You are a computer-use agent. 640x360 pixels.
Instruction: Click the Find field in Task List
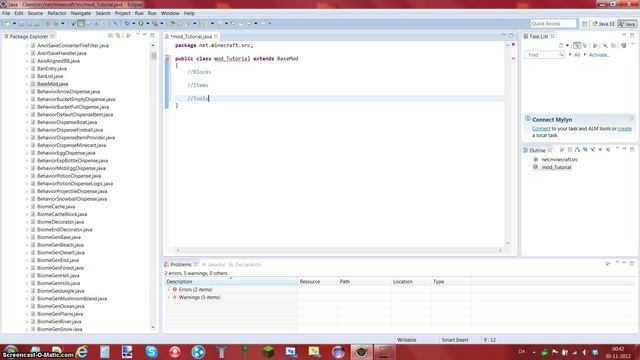pyautogui.click(x=544, y=55)
